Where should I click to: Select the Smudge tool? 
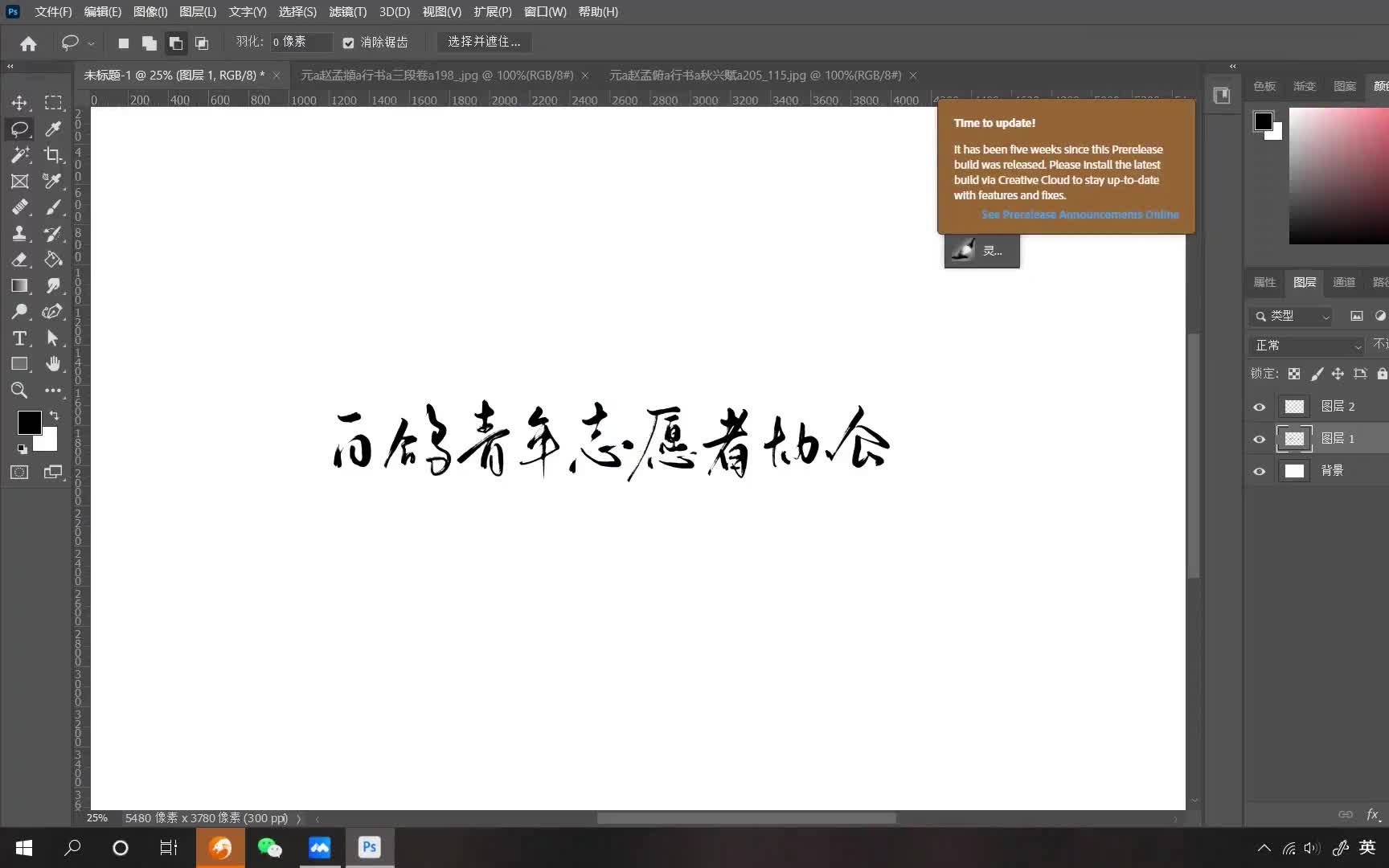click(53, 286)
